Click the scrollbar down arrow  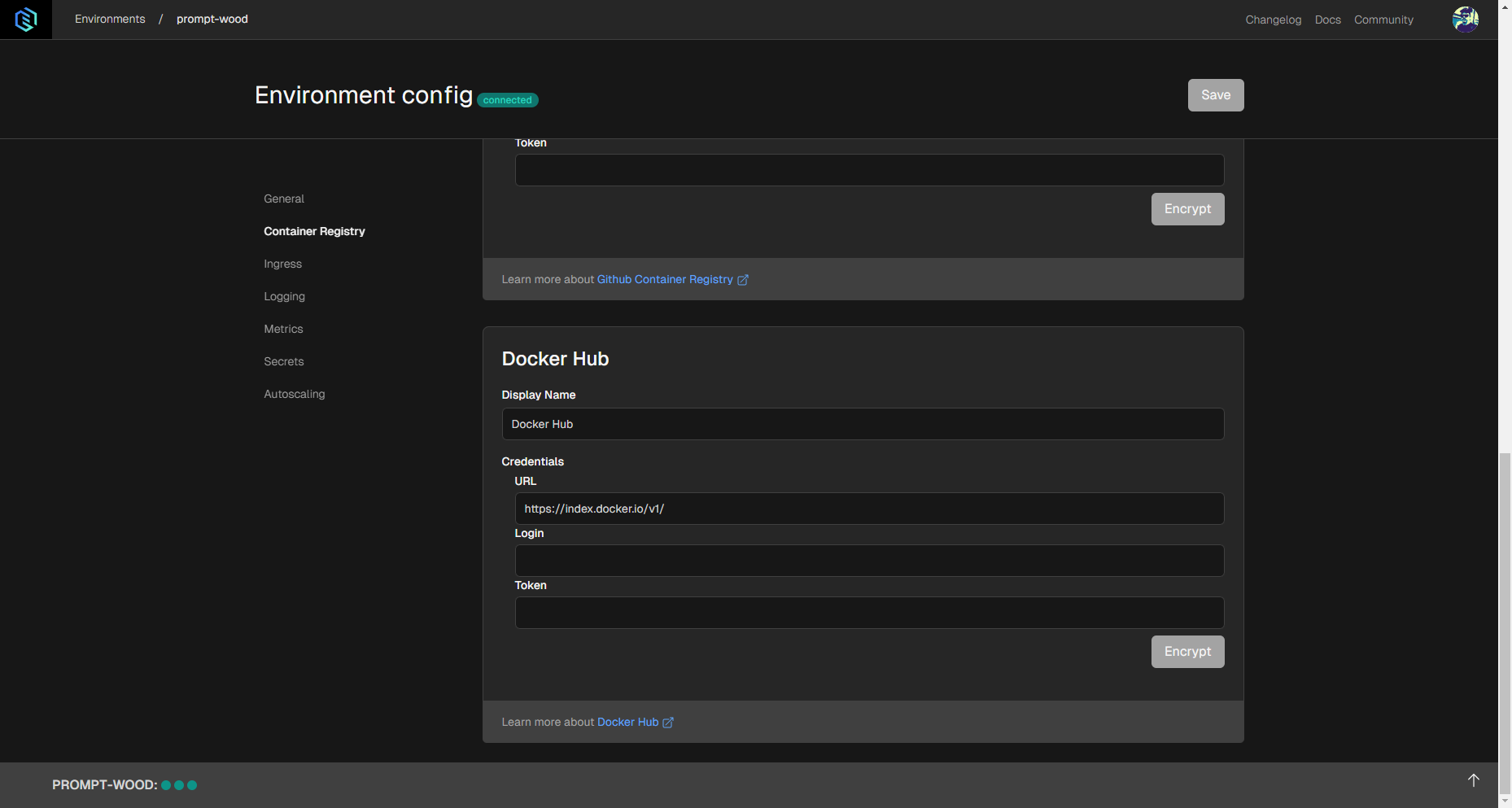click(1505, 801)
